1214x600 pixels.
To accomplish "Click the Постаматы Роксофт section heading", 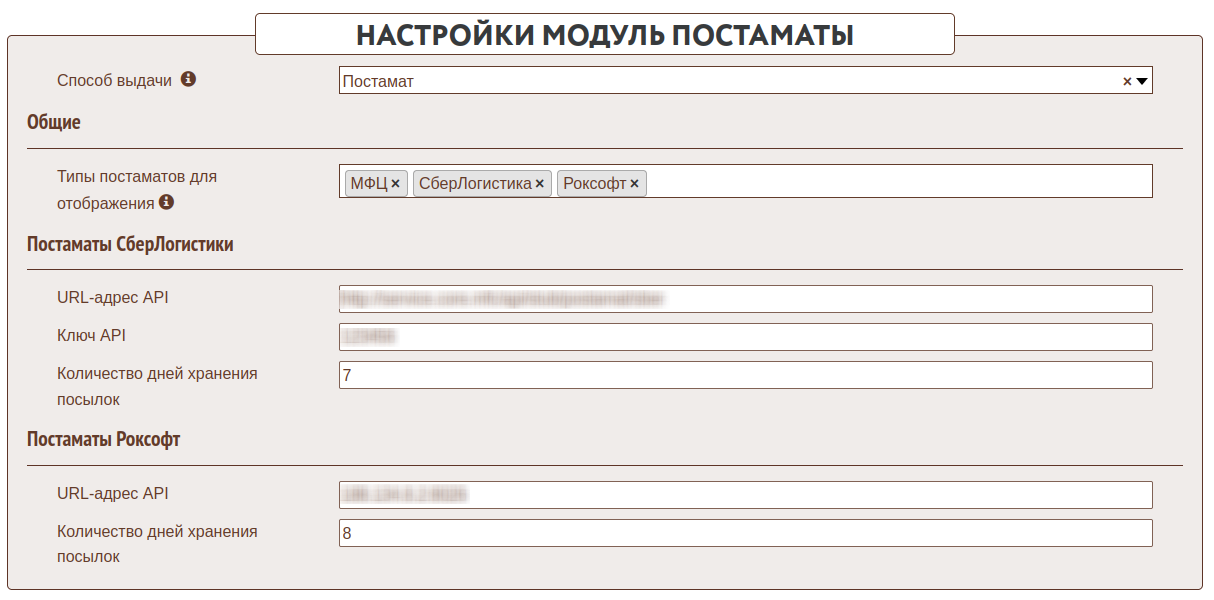I will pos(104,439).
